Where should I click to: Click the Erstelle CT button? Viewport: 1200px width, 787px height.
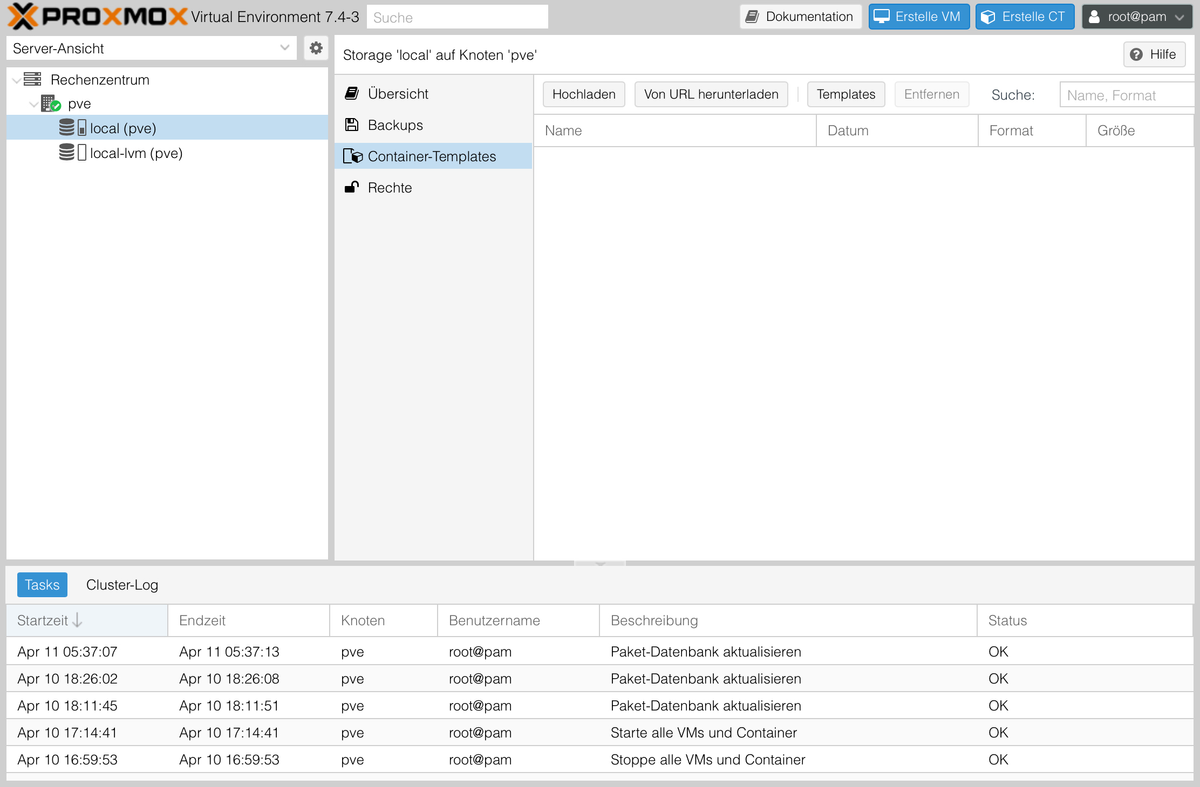[1025, 17]
